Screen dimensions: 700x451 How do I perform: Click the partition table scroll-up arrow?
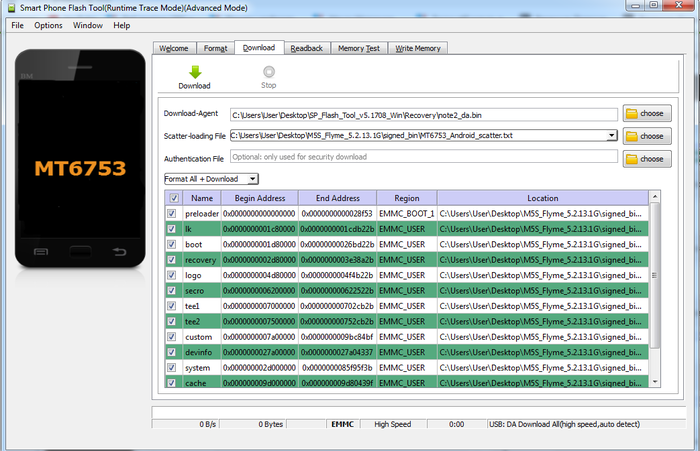pos(654,196)
